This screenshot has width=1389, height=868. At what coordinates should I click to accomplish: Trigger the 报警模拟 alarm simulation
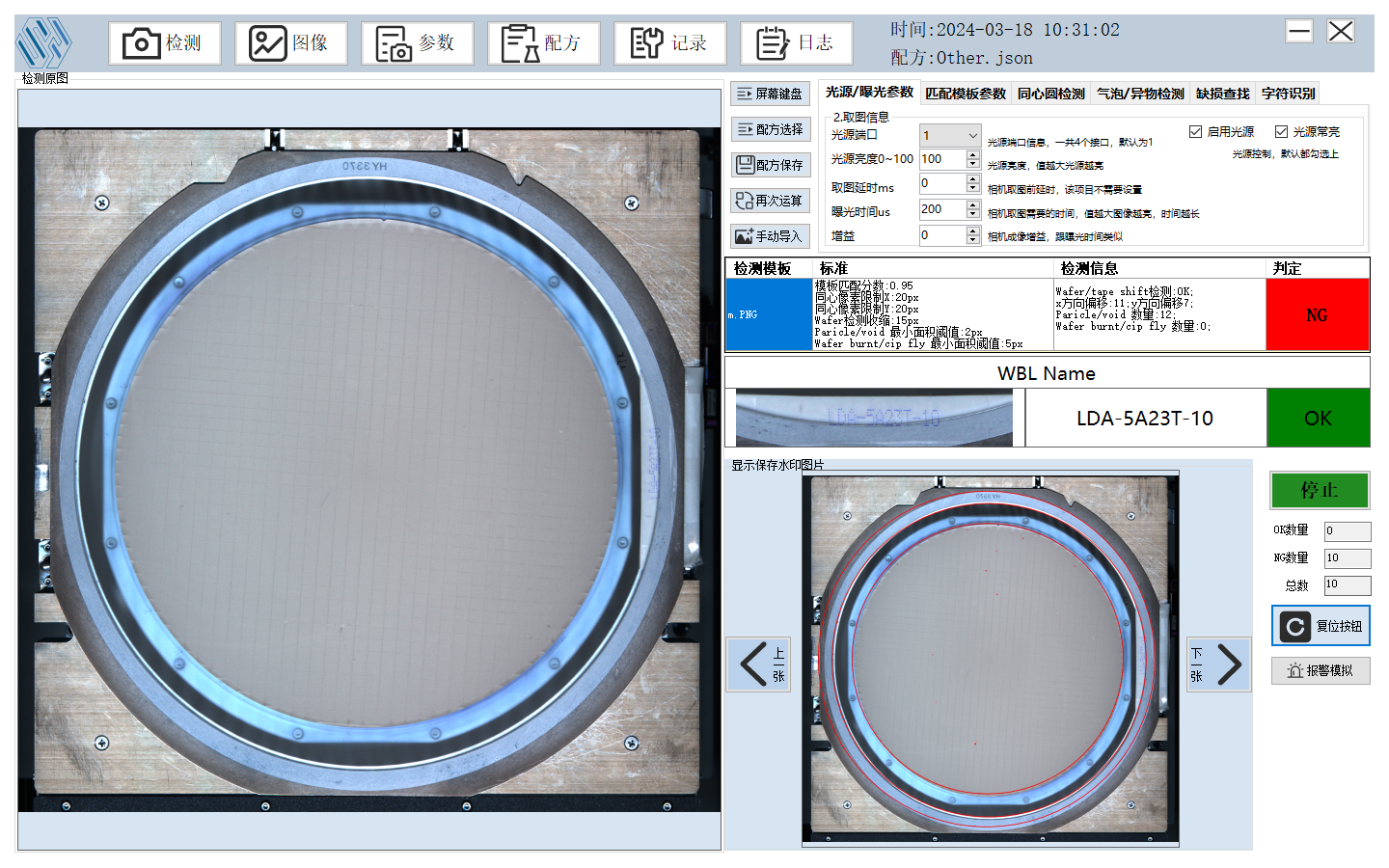point(1321,670)
